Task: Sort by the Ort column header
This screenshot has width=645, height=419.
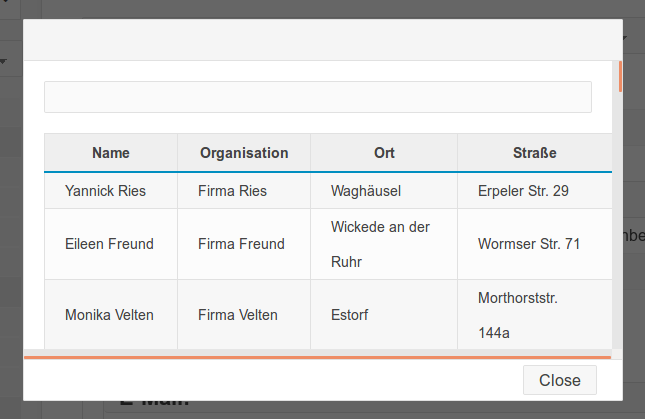Action: [x=384, y=153]
